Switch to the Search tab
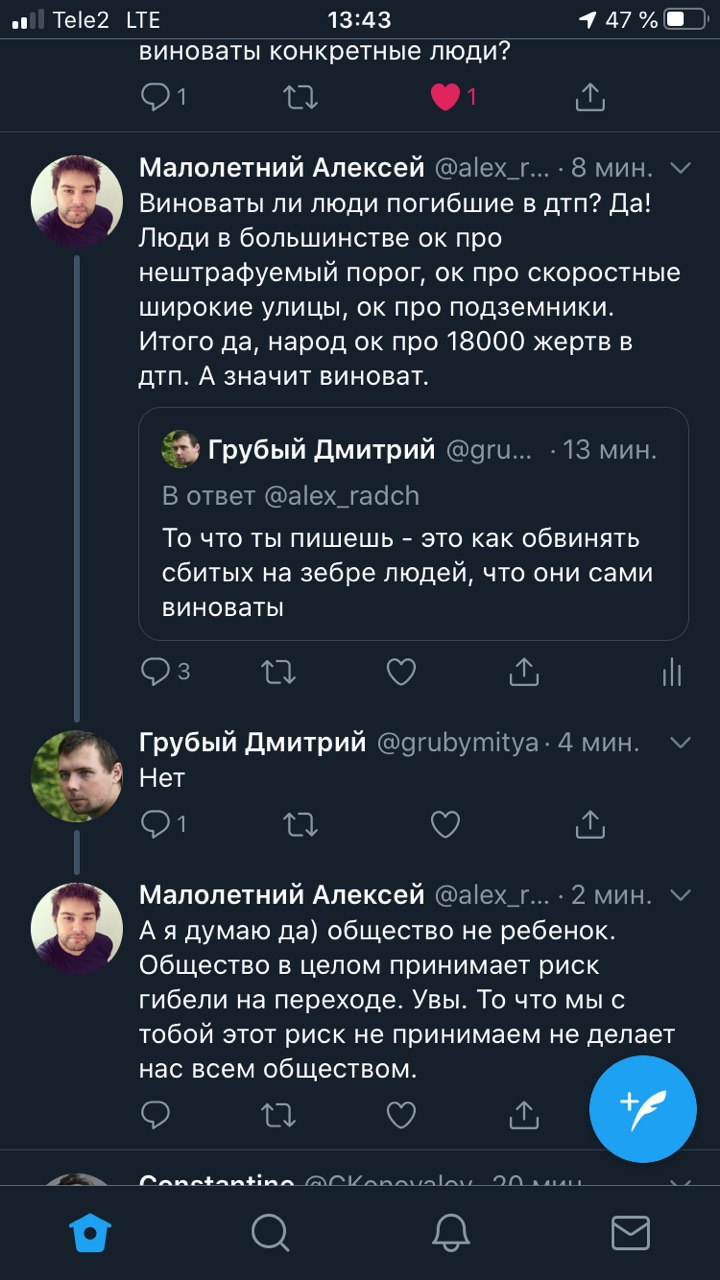 (x=270, y=1232)
